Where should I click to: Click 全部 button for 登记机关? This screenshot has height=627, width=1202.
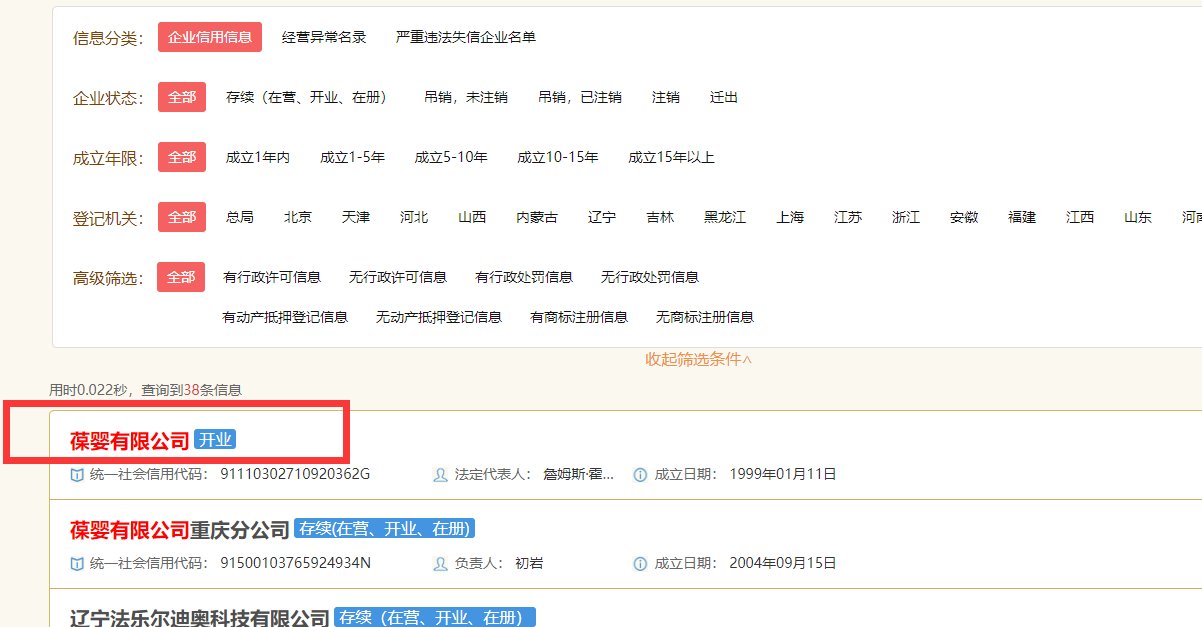click(181, 217)
